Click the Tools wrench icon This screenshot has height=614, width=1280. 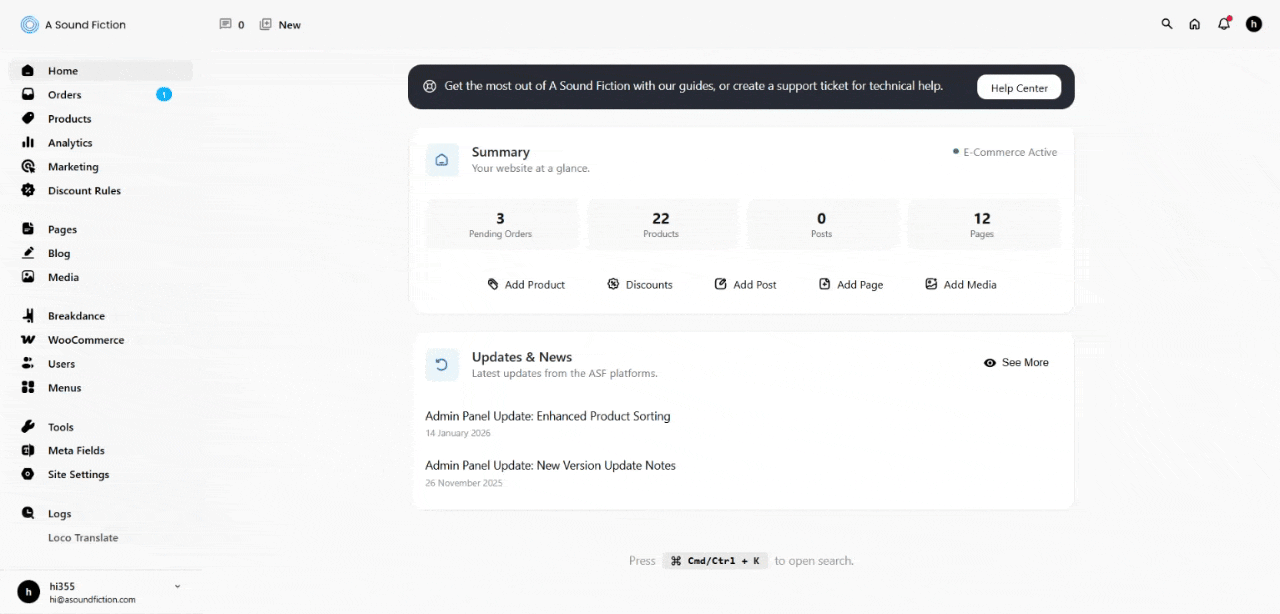[28, 426]
